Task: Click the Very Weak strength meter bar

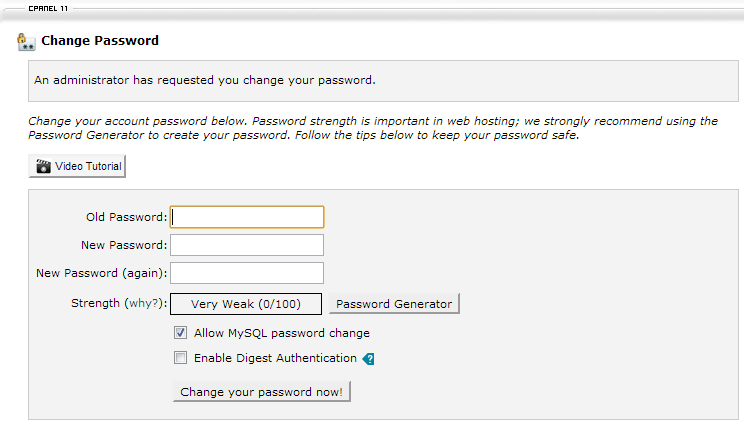Action: point(247,304)
